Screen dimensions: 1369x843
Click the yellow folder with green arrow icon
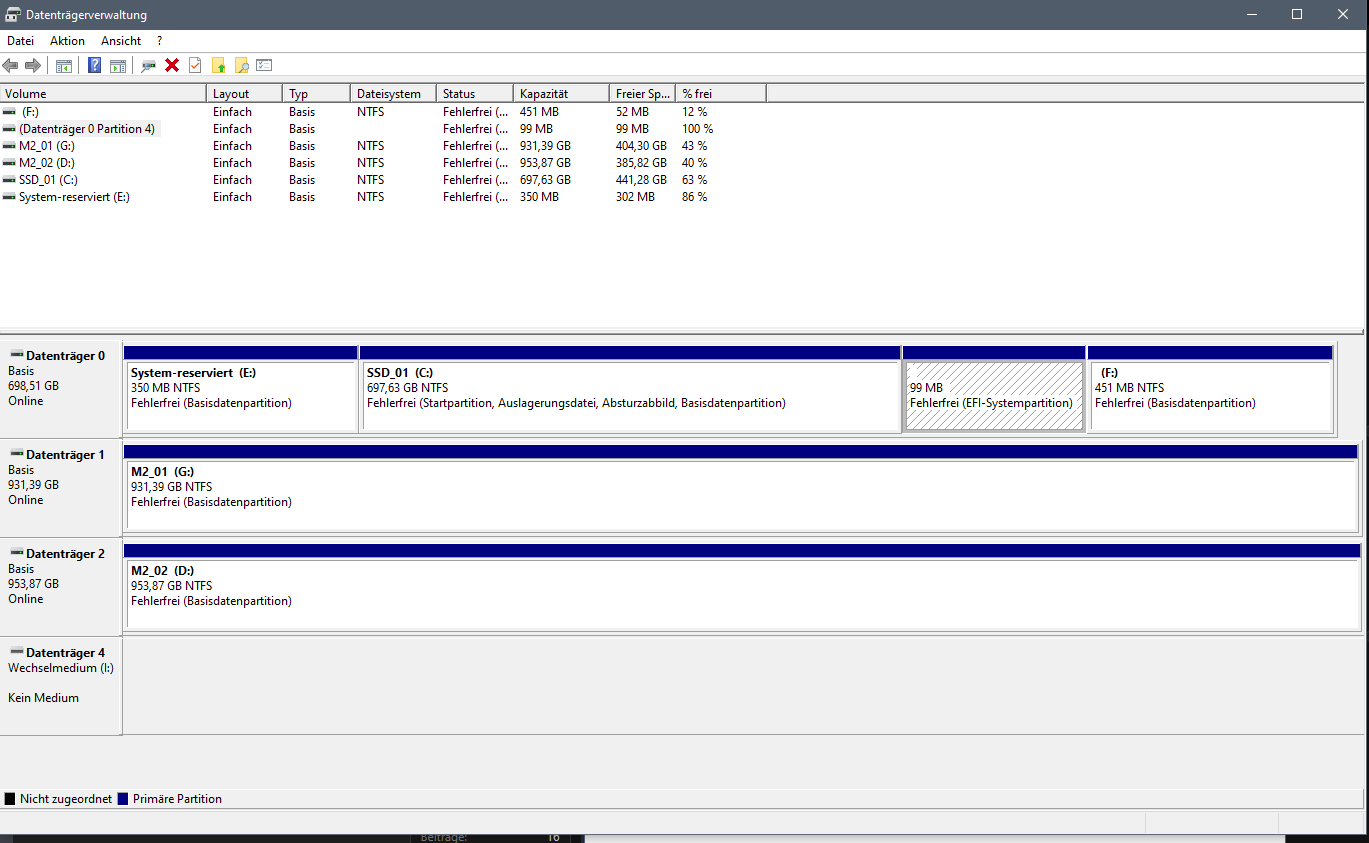[x=218, y=65]
